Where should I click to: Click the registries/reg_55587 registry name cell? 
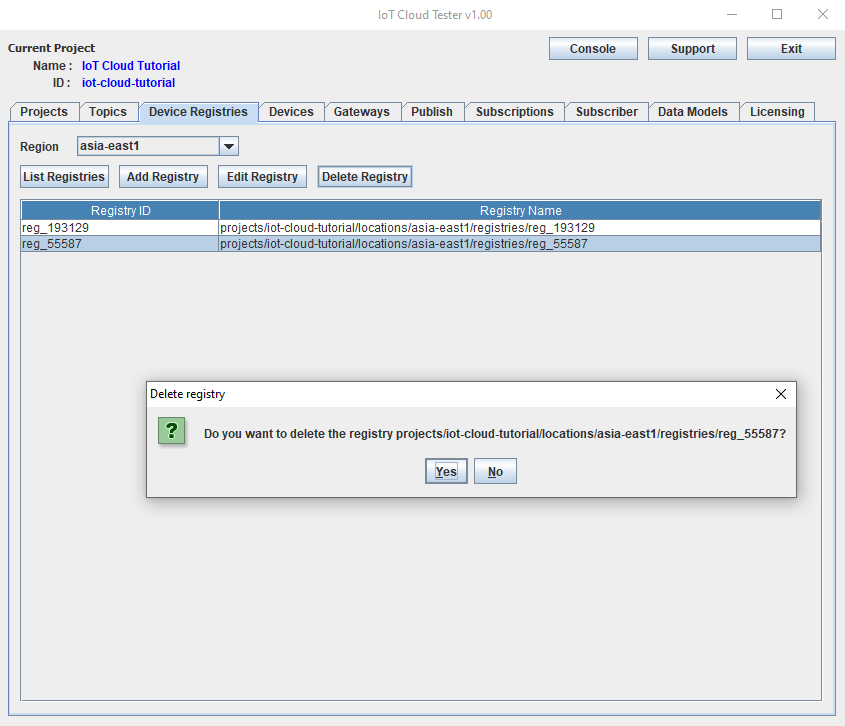520,244
